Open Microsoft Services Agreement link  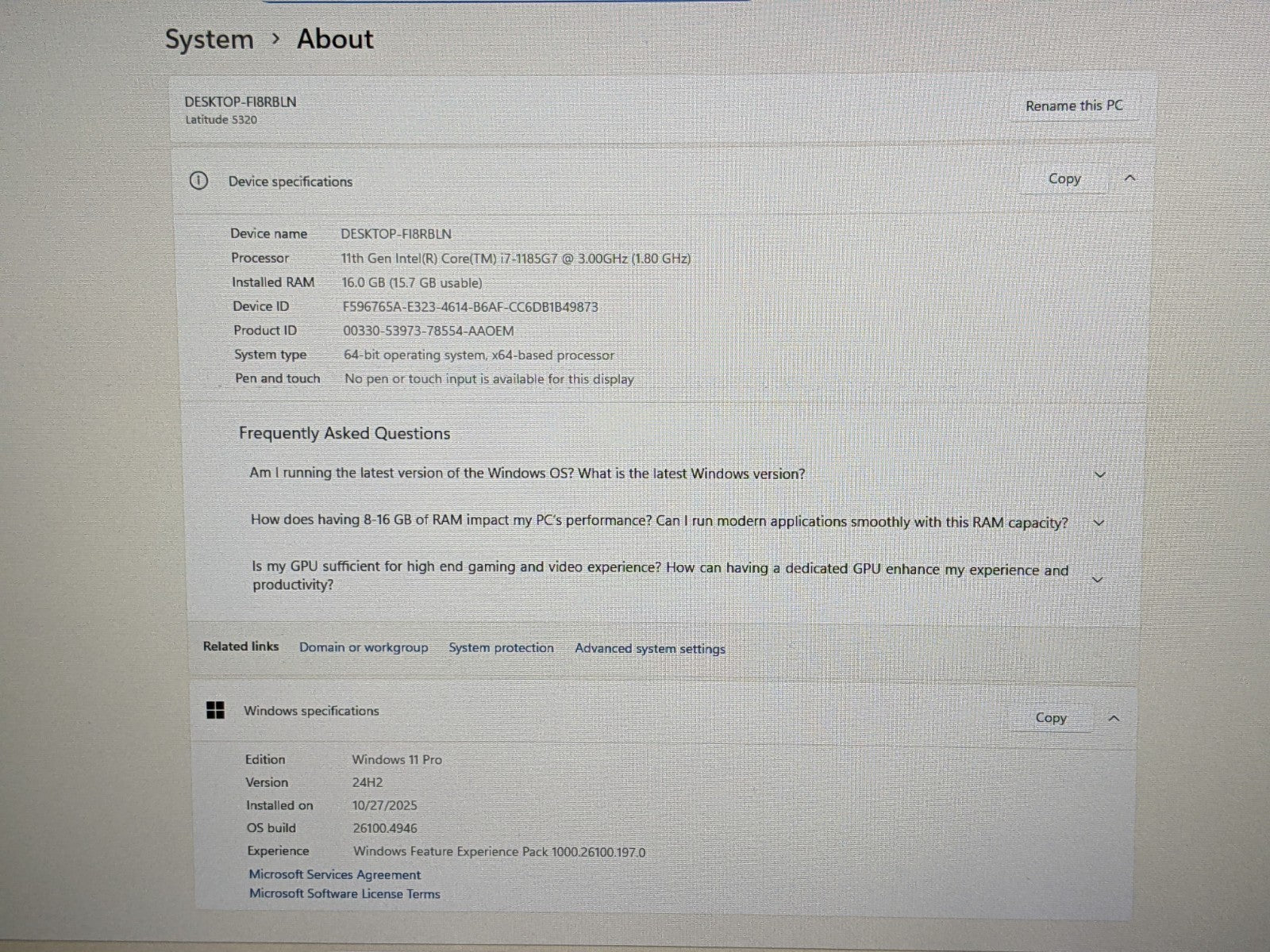point(334,874)
